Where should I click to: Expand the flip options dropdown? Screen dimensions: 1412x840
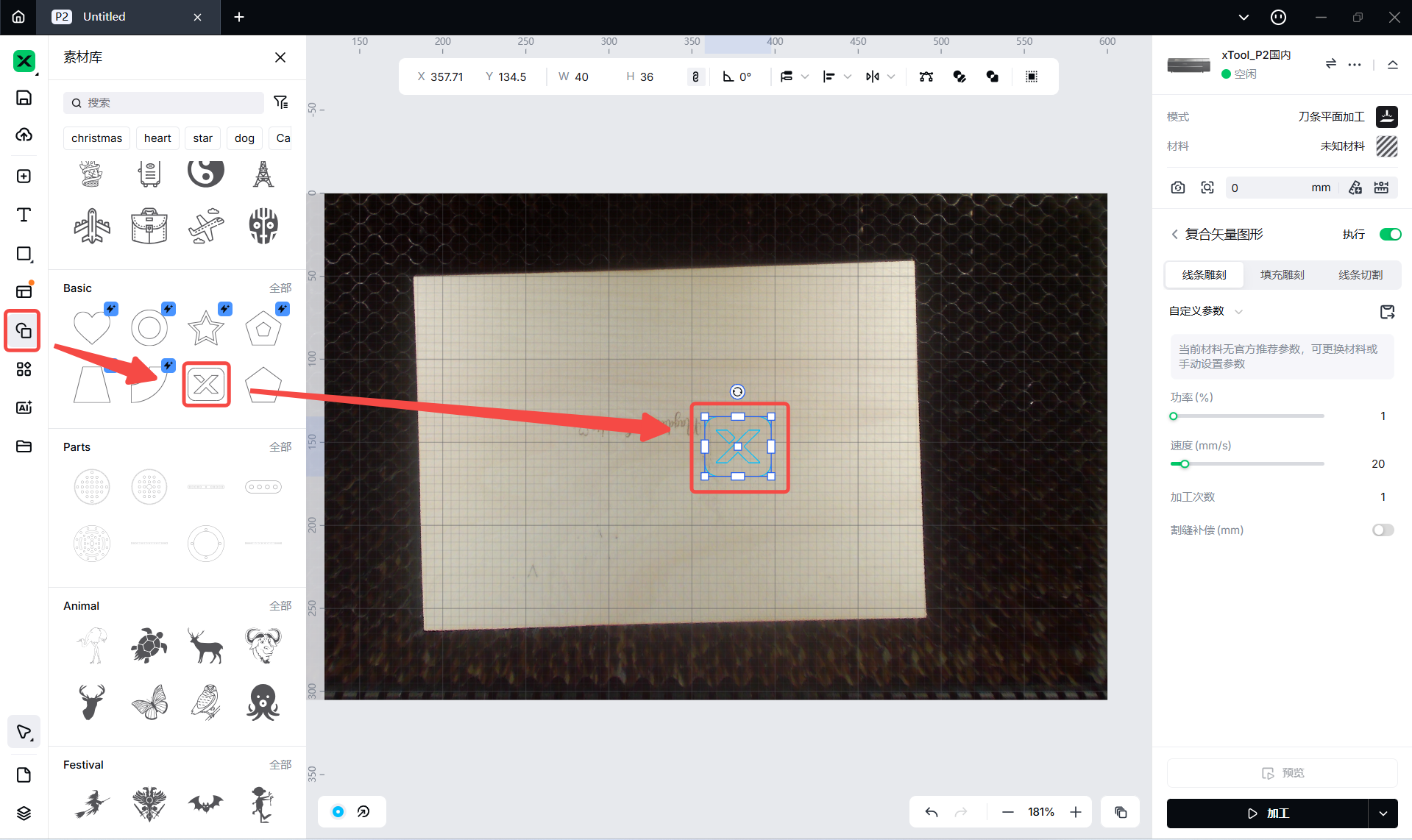(x=891, y=76)
